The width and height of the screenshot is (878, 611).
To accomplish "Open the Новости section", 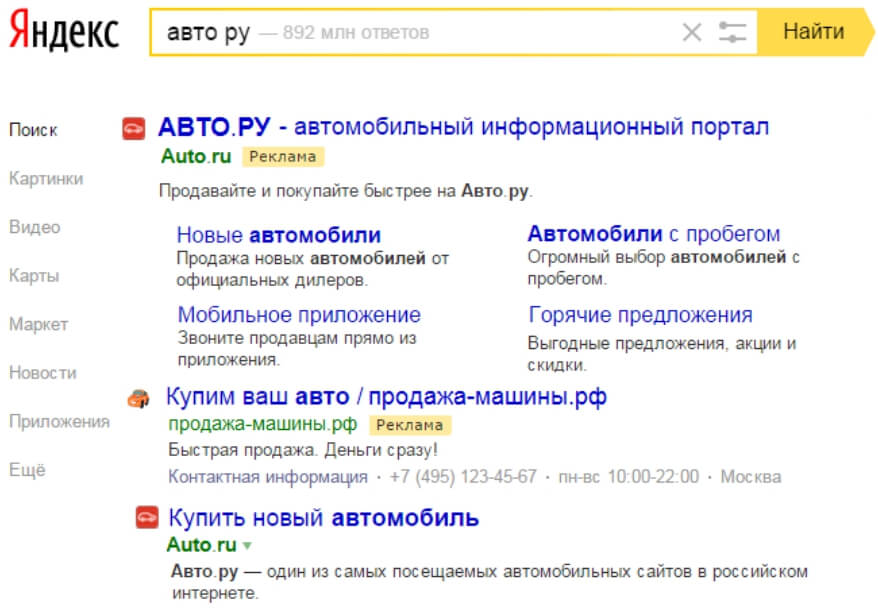I will (x=43, y=372).
